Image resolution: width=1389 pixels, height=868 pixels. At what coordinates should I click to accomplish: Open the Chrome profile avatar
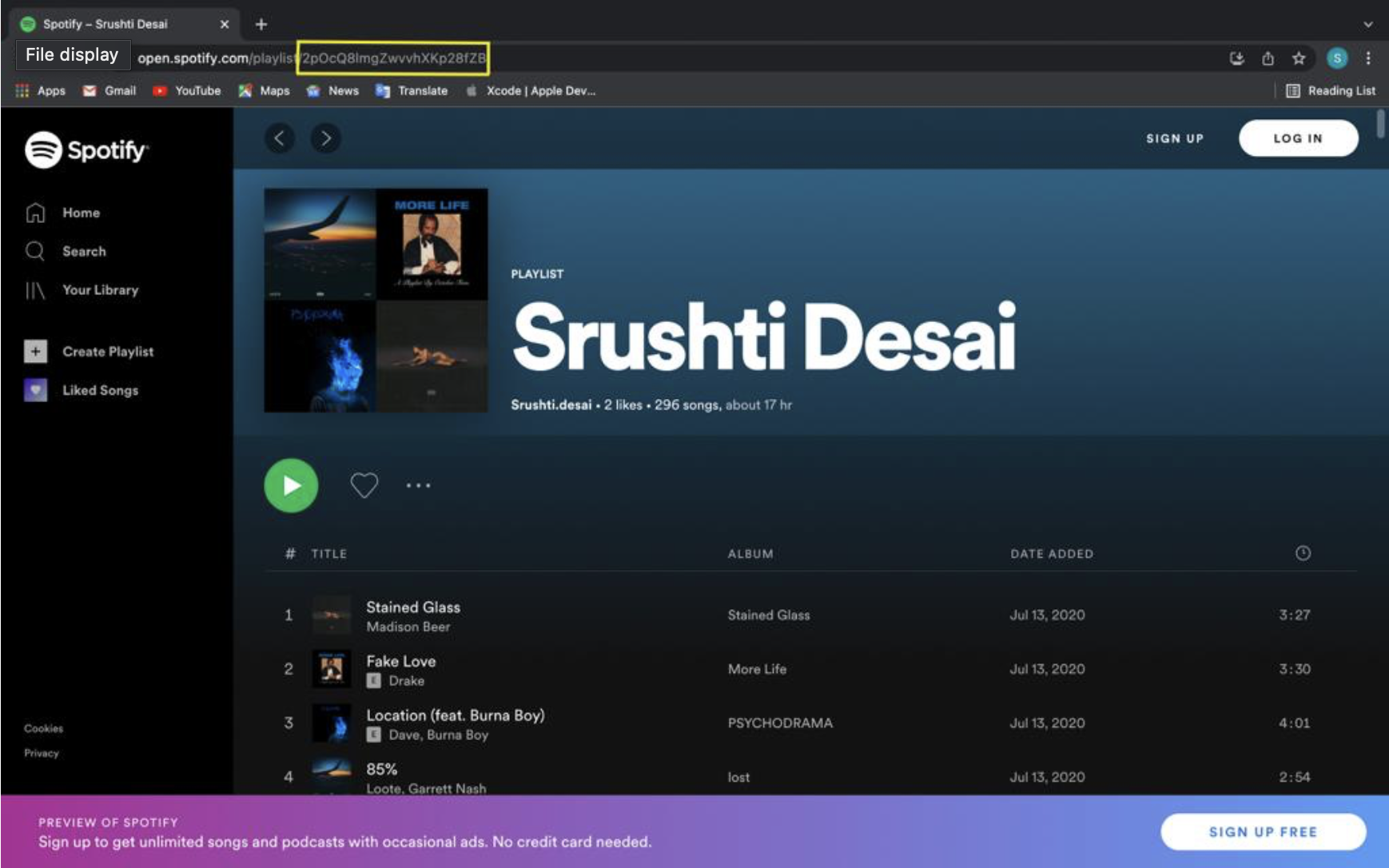click(x=1337, y=58)
